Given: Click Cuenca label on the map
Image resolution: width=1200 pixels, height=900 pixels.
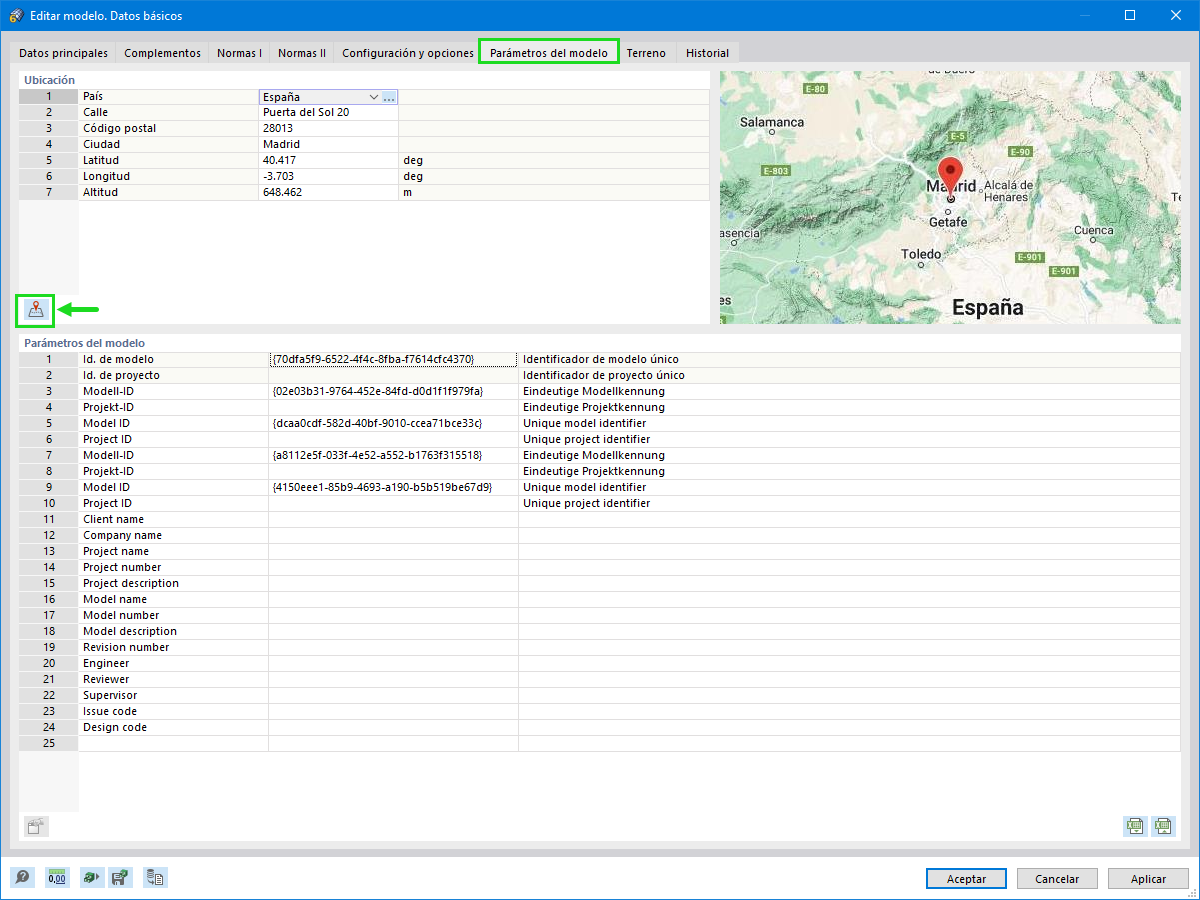Looking at the screenshot, I should pyautogui.click(x=1093, y=230).
